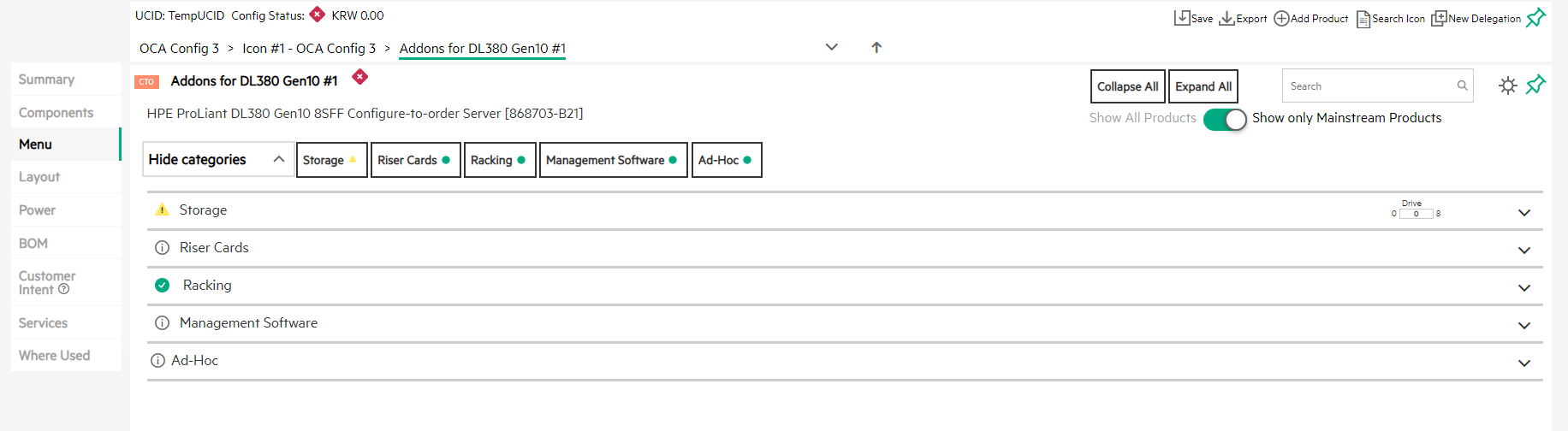The height and width of the screenshot is (431, 1568).
Task: Toggle Show only Mainstream Products switch
Action: pos(1225,120)
